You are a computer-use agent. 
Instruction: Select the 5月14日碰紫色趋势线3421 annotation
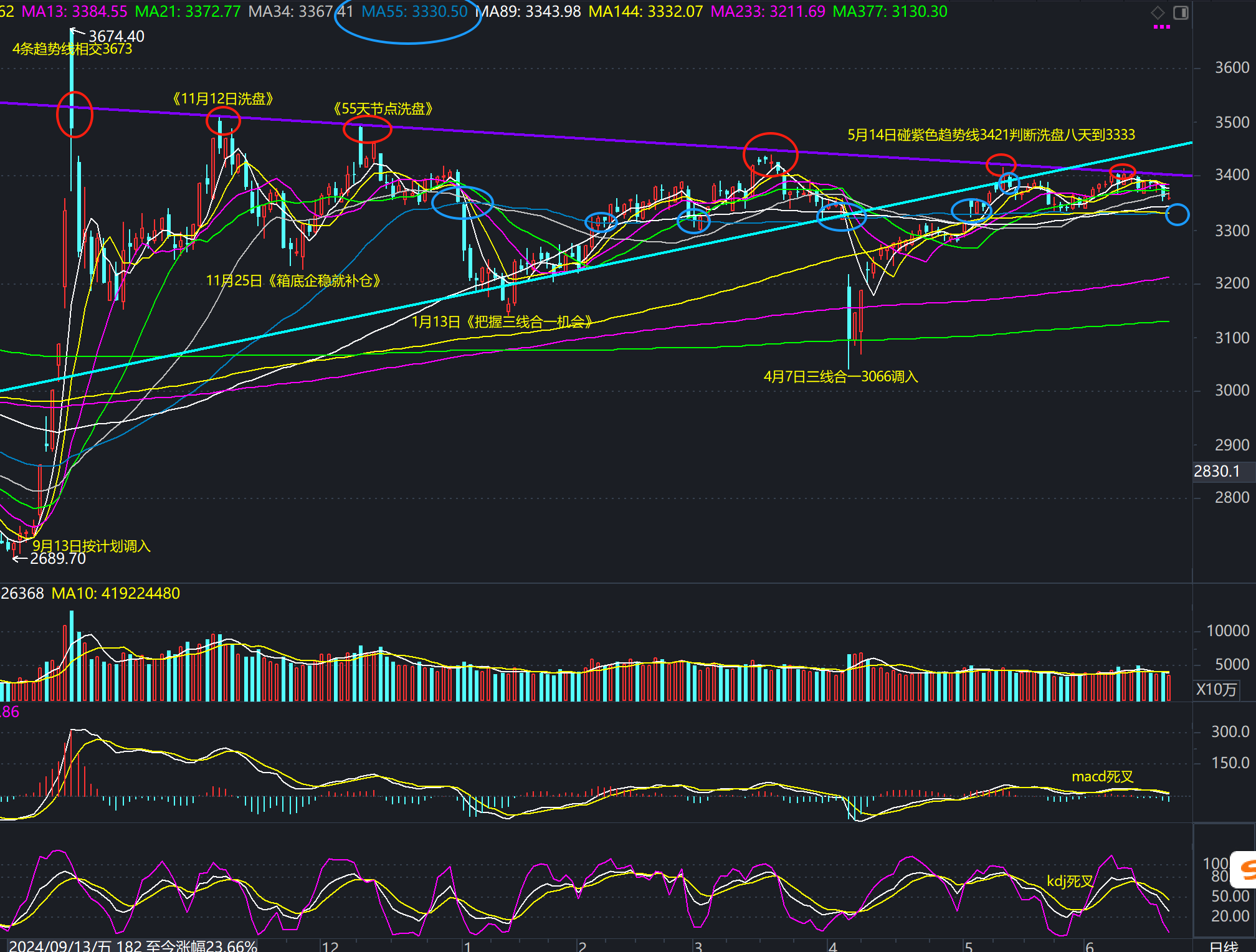(991, 135)
